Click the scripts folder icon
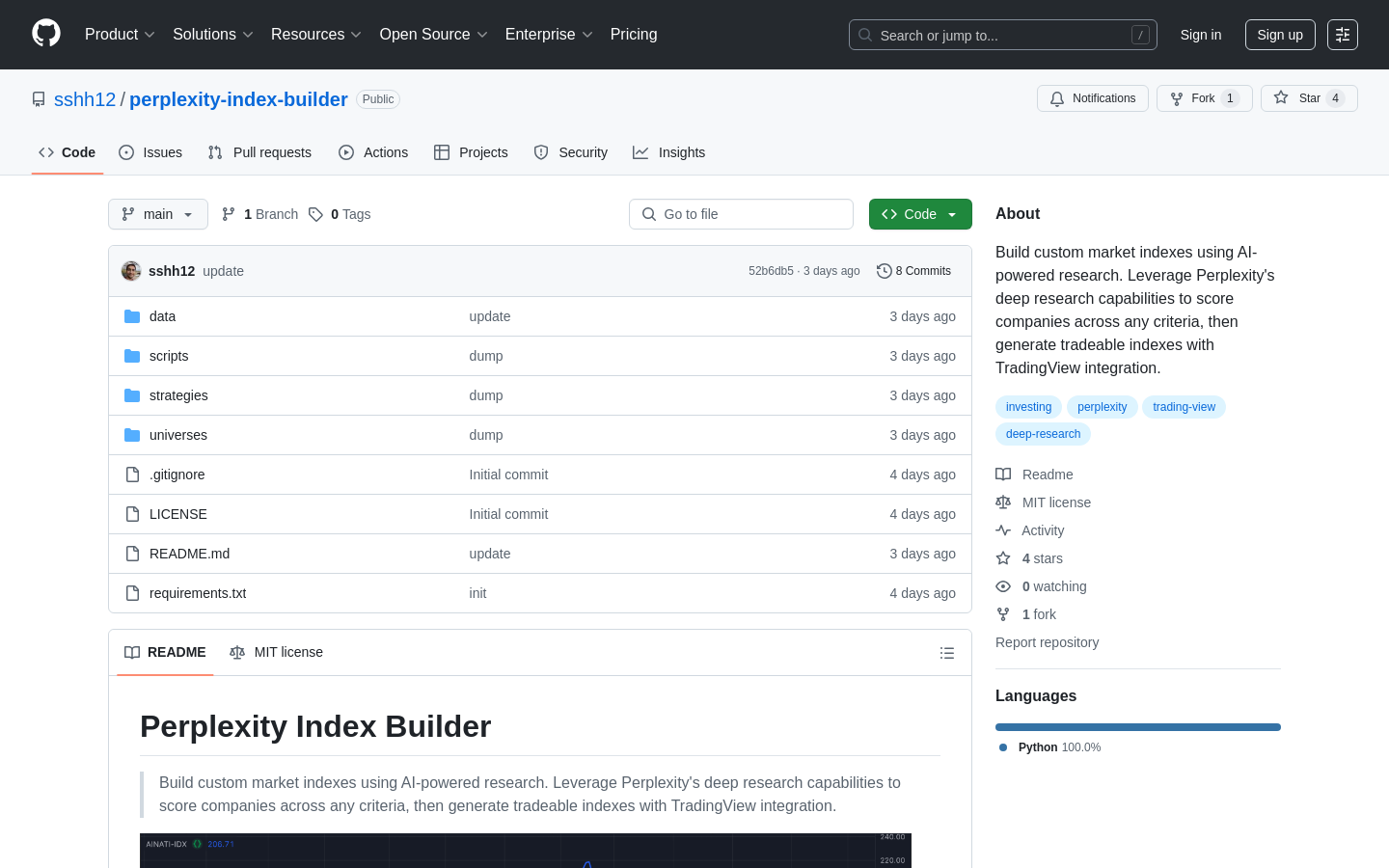This screenshot has width=1389, height=868. [132, 356]
